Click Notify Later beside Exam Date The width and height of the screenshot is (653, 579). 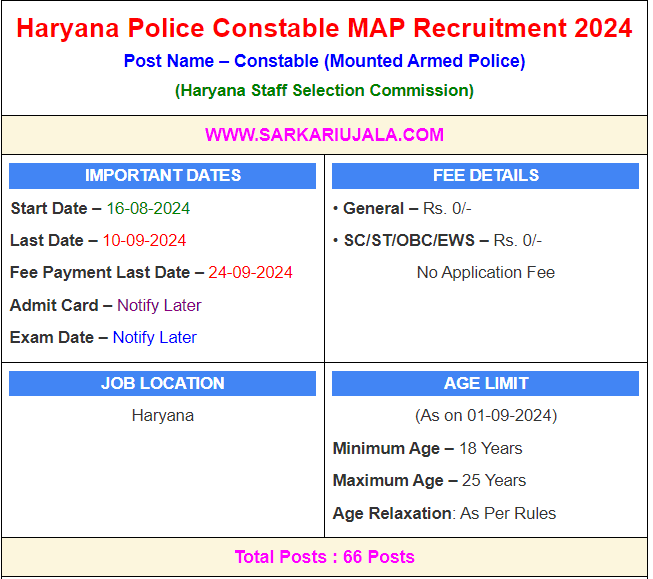[x=154, y=337]
